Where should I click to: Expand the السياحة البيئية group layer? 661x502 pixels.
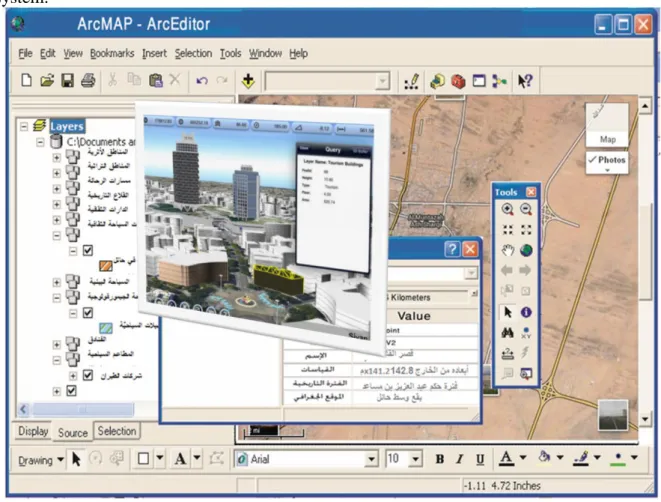(x=56, y=282)
